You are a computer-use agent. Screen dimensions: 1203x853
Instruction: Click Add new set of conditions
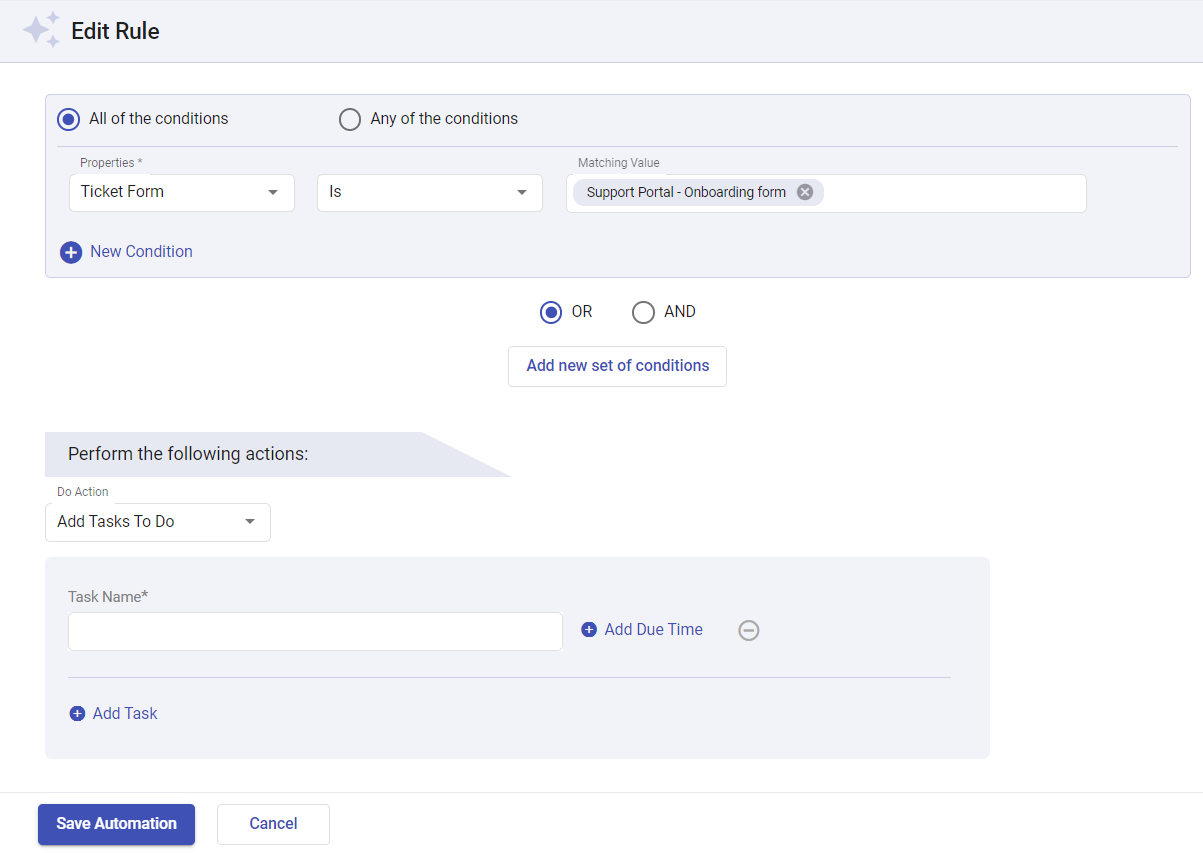617,366
